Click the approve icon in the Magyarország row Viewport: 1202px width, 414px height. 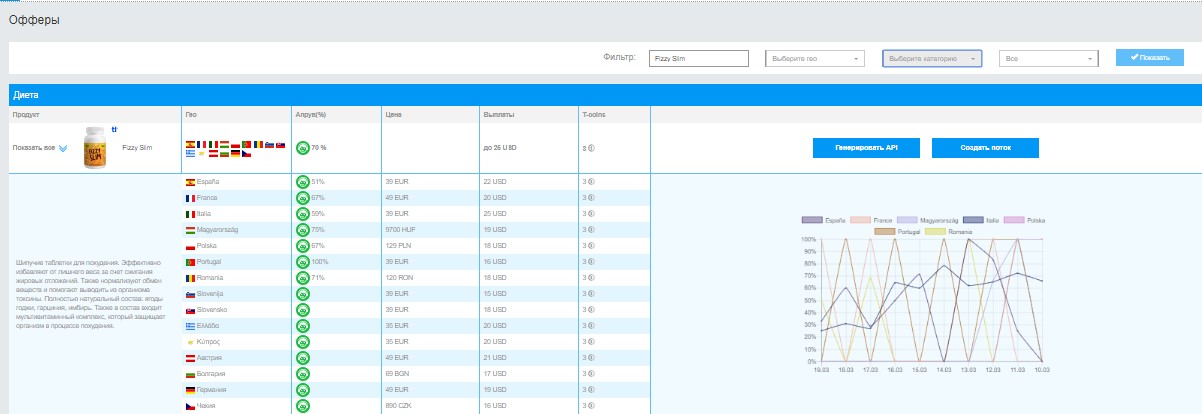(302, 230)
